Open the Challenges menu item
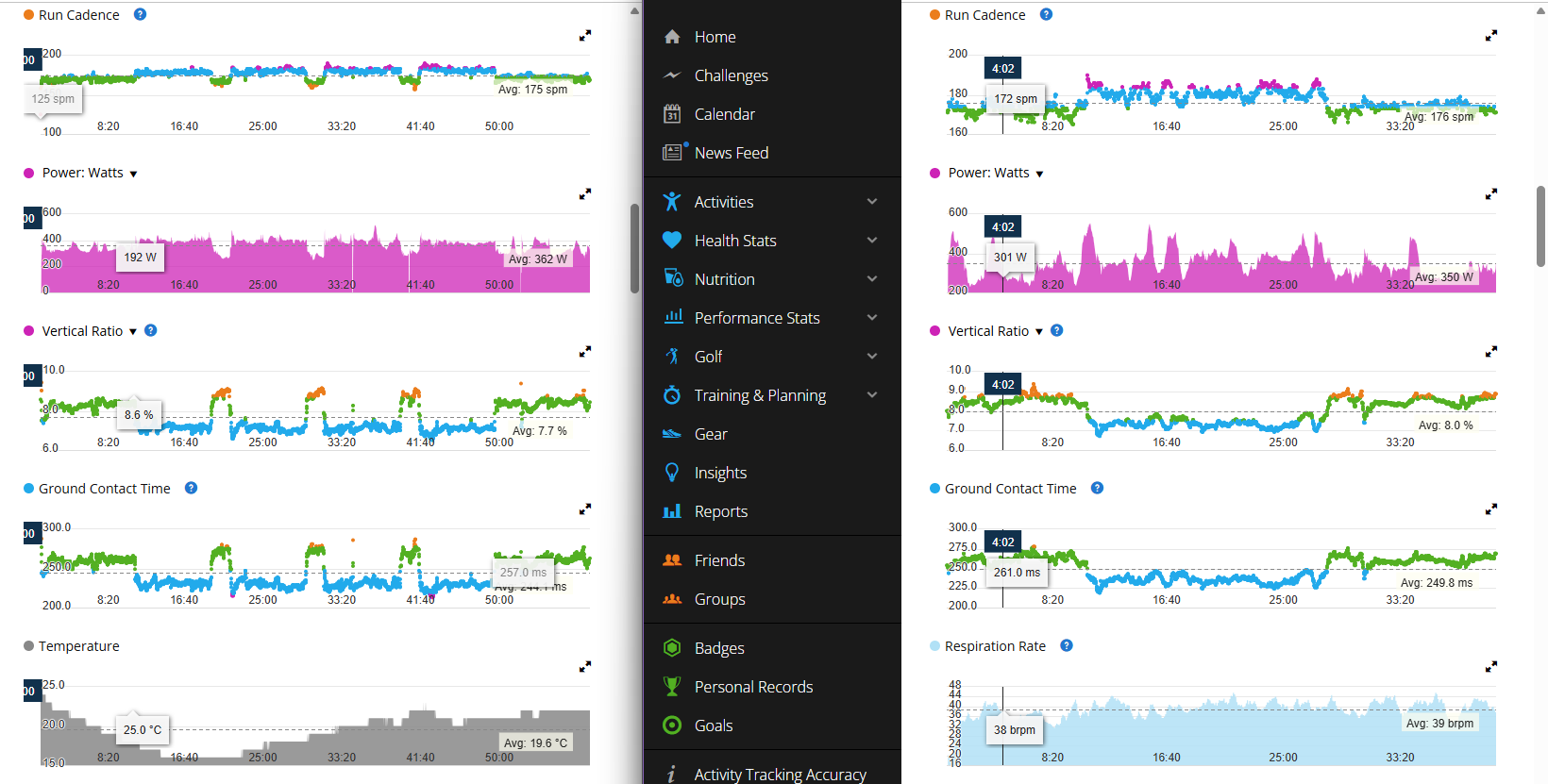Screen dimensions: 1548x784 coord(731,75)
